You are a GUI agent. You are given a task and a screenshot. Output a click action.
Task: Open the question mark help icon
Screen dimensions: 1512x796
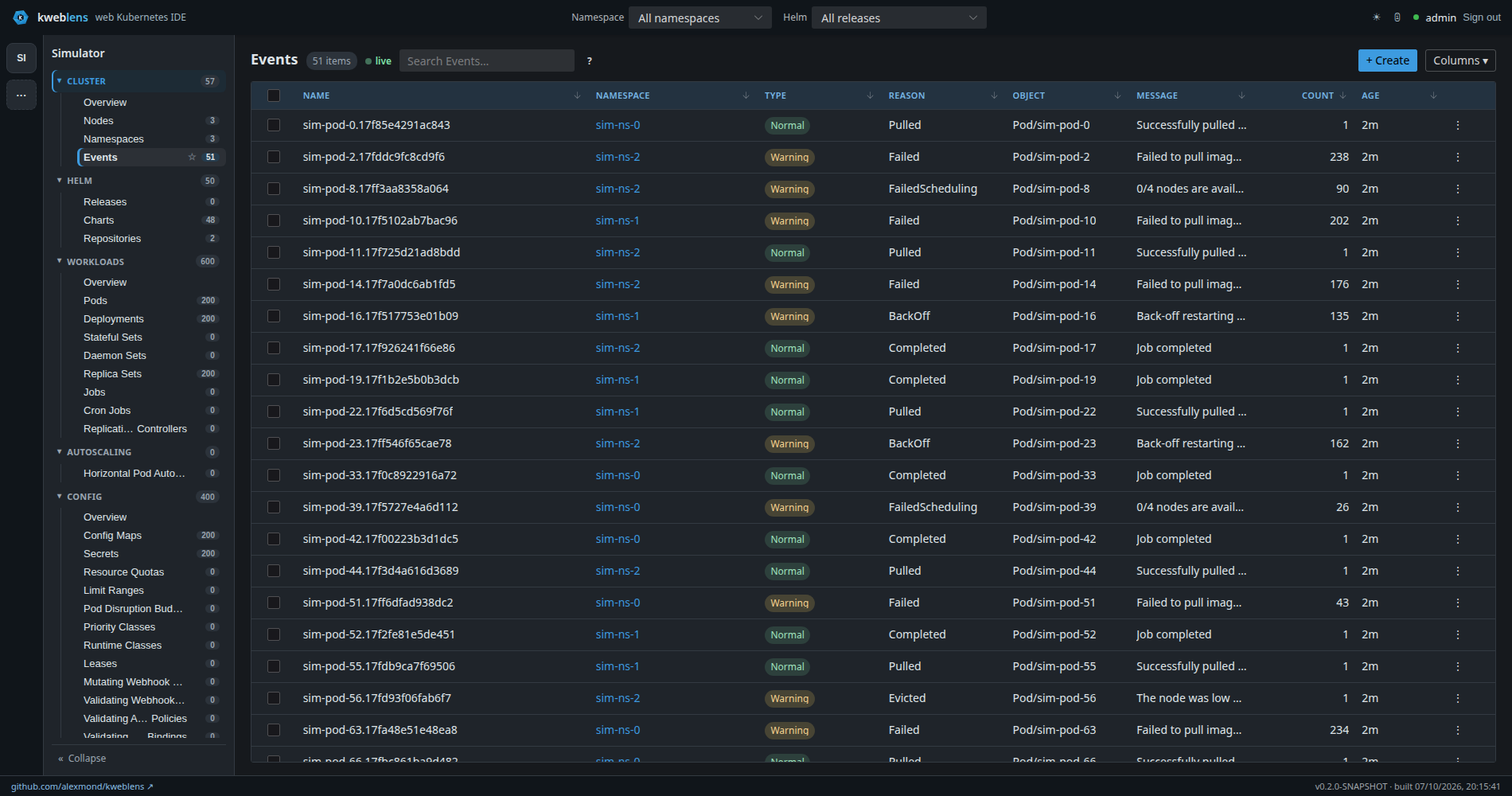pos(590,60)
